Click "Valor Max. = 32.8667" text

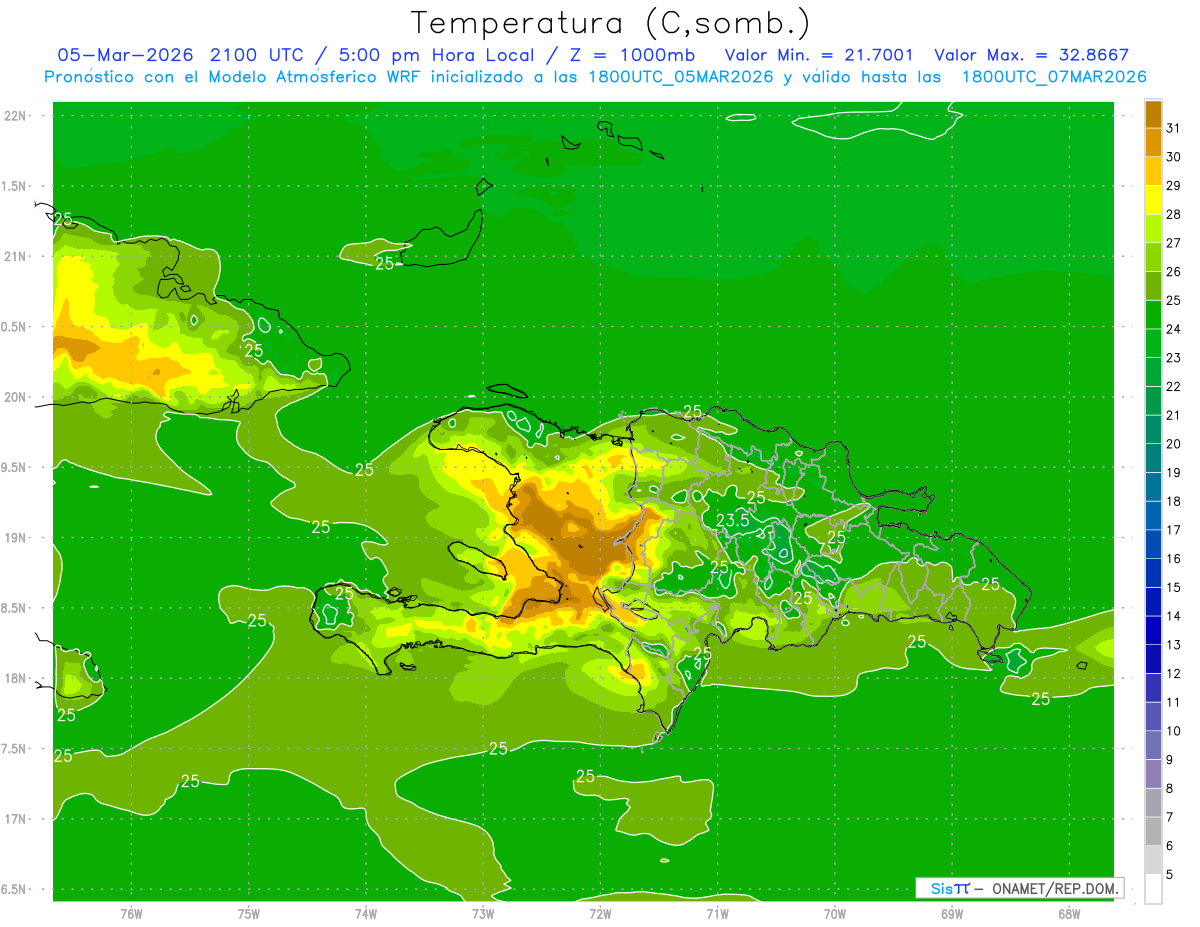click(1031, 55)
